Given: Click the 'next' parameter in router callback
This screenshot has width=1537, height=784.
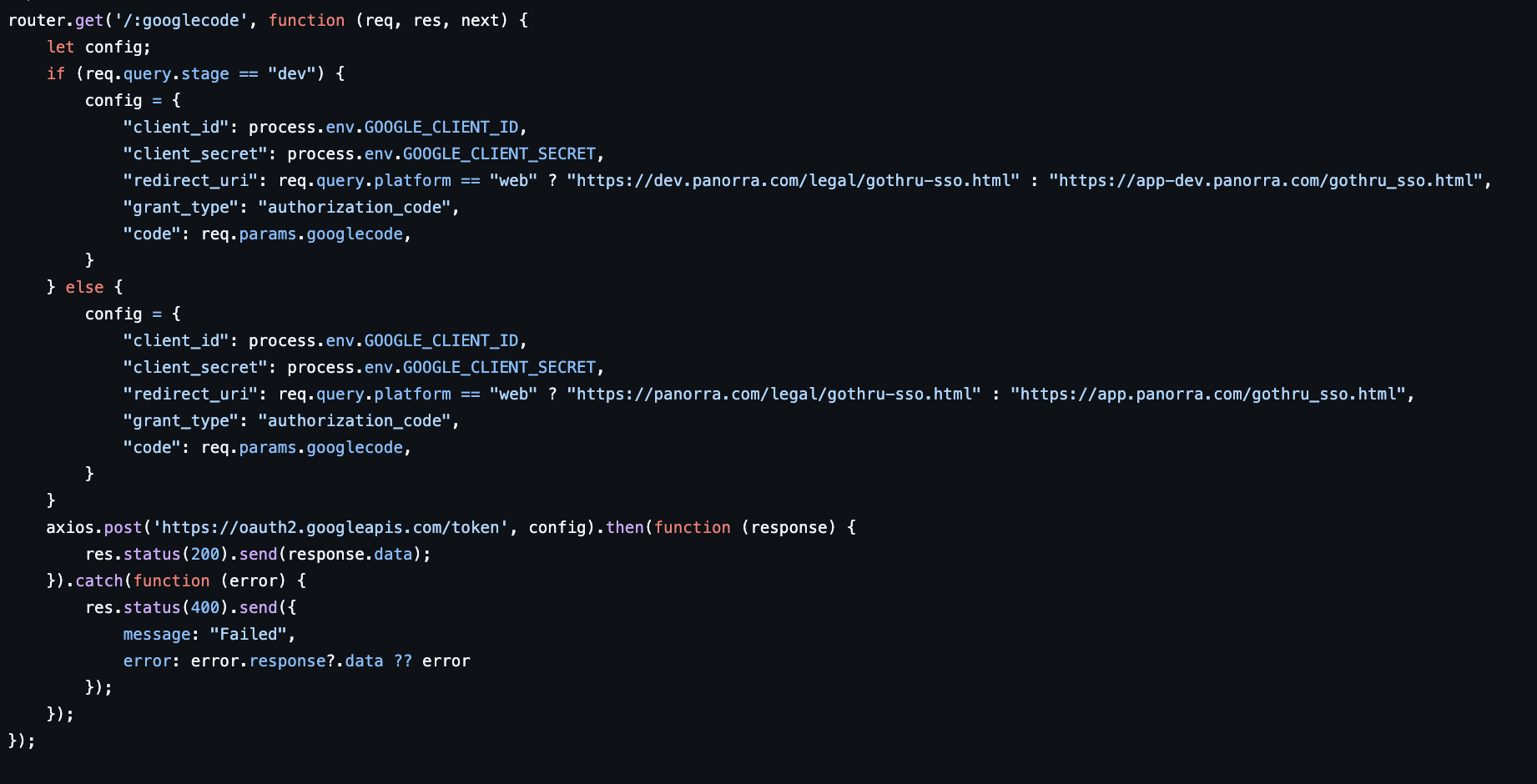Looking at the screenshot, I should click(x=480, y=20).
